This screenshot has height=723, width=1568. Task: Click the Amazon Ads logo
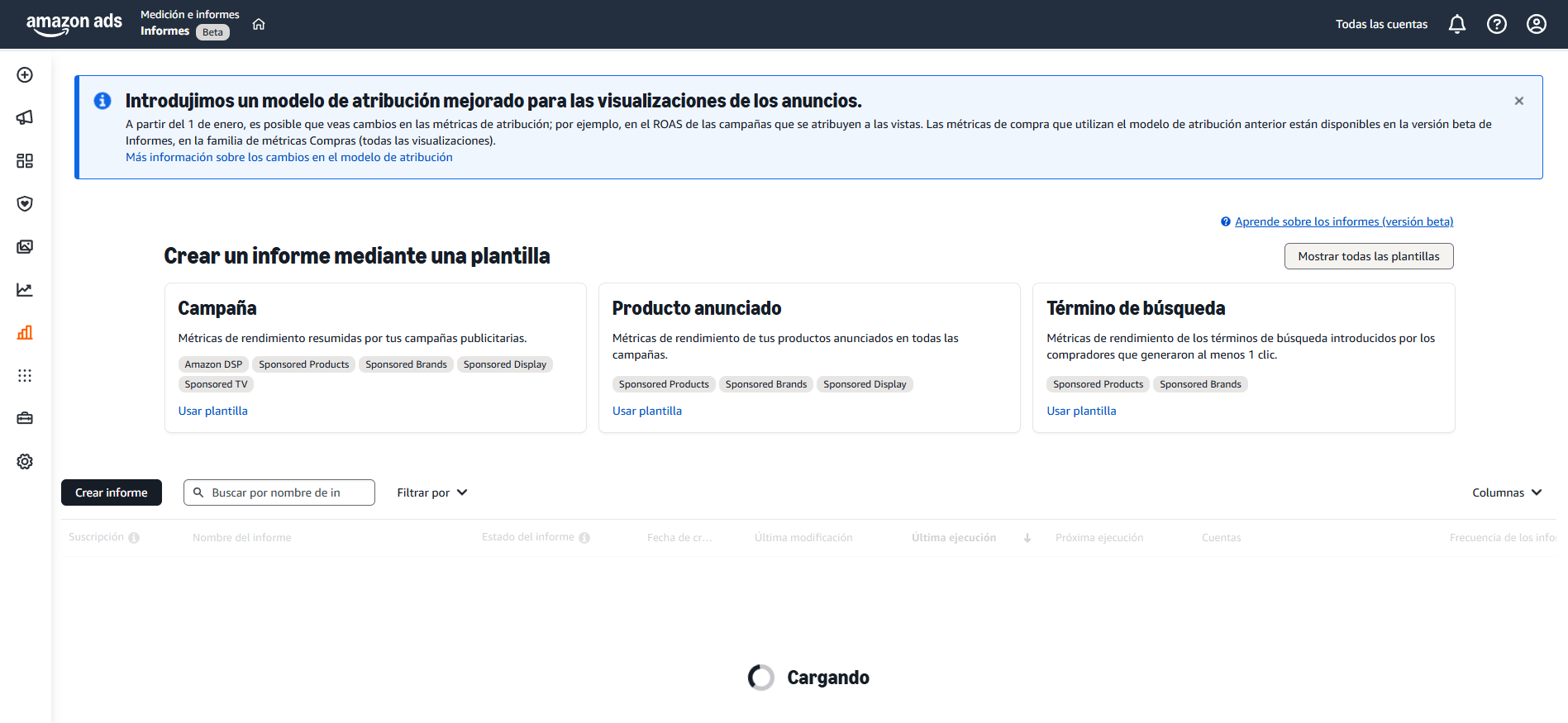tap(74, 24)
